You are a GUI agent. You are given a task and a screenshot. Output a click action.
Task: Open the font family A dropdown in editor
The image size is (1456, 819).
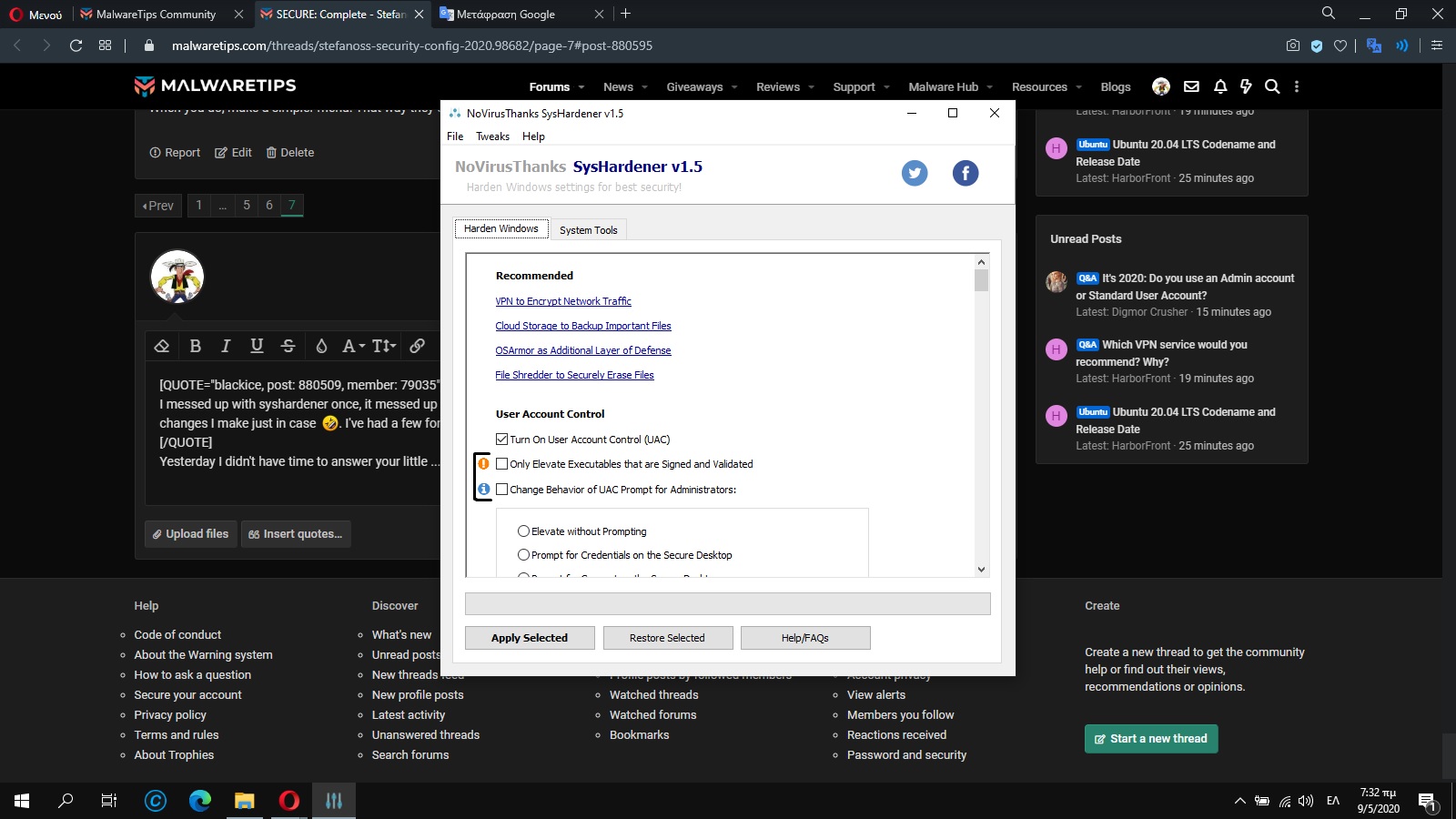(x=353, y=346)
